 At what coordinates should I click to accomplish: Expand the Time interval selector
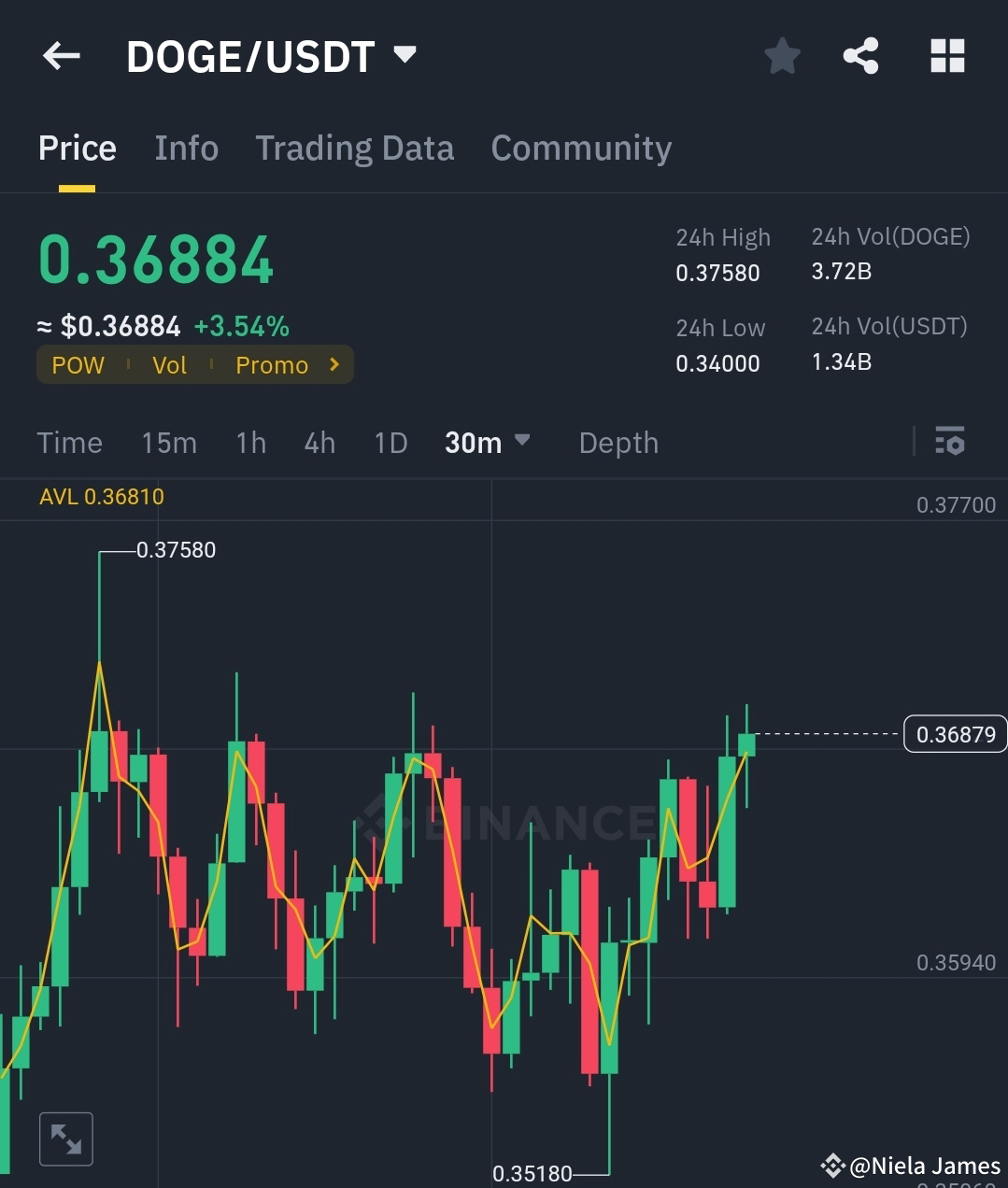coord(69,442)
